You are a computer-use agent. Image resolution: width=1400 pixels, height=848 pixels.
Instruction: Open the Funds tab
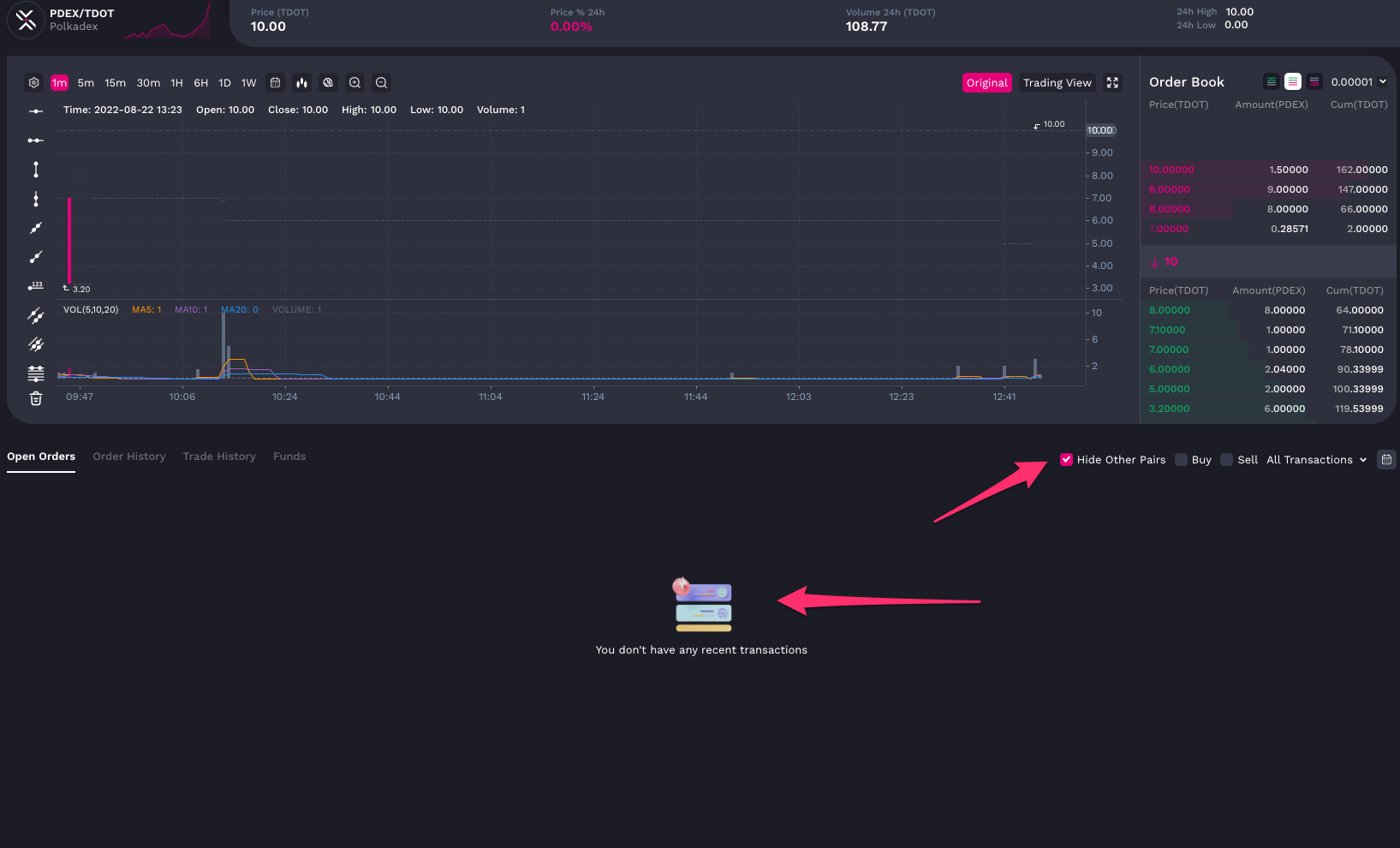coord(289,456)
